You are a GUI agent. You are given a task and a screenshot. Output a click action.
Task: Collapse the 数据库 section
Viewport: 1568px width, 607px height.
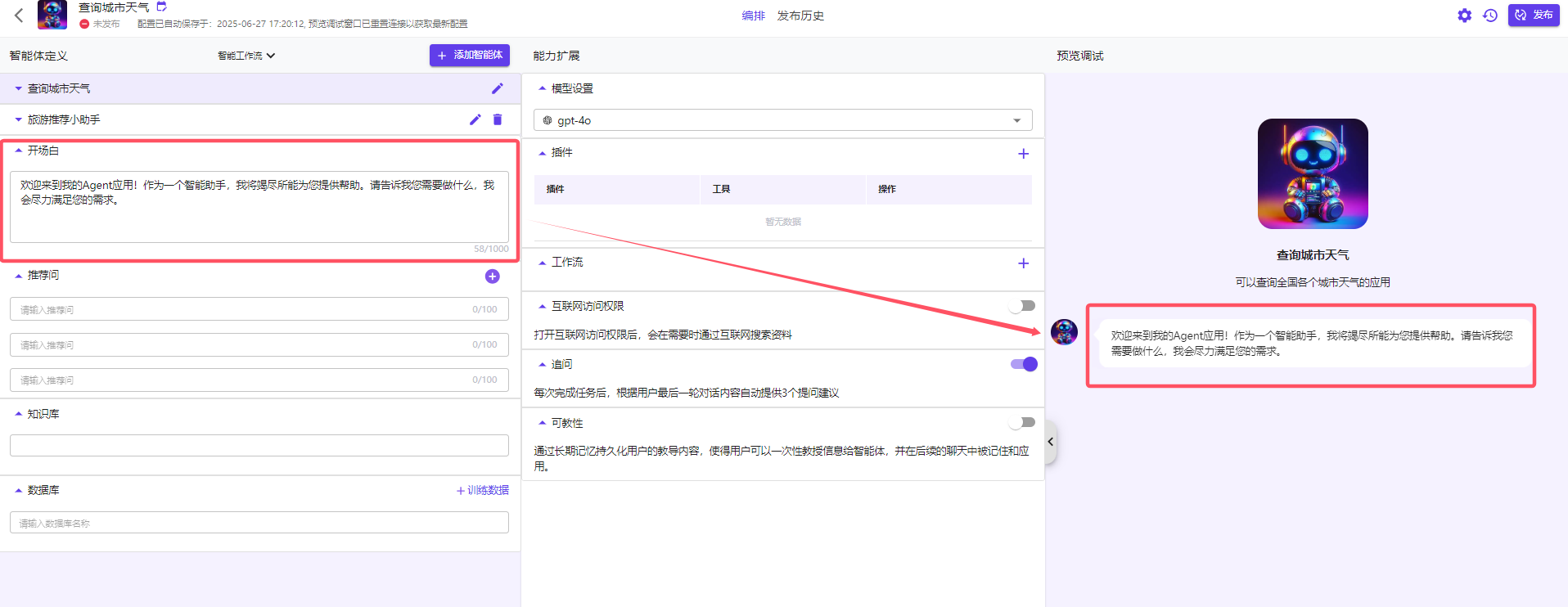pos(18,490)
